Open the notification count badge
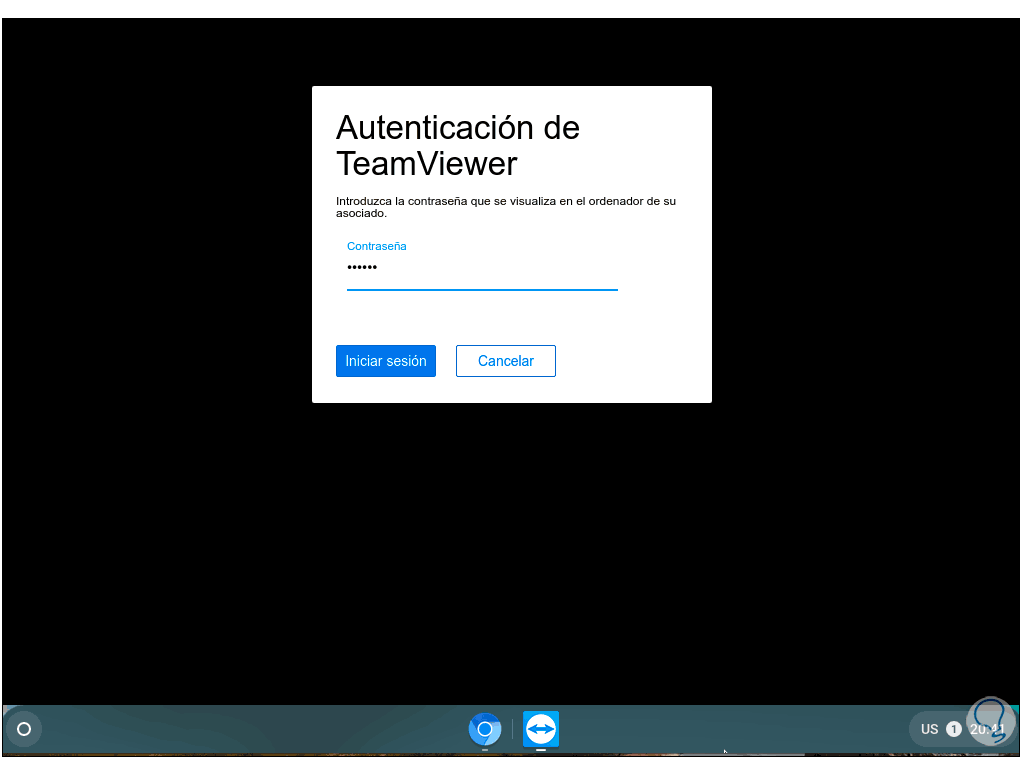 pos(953,729)
